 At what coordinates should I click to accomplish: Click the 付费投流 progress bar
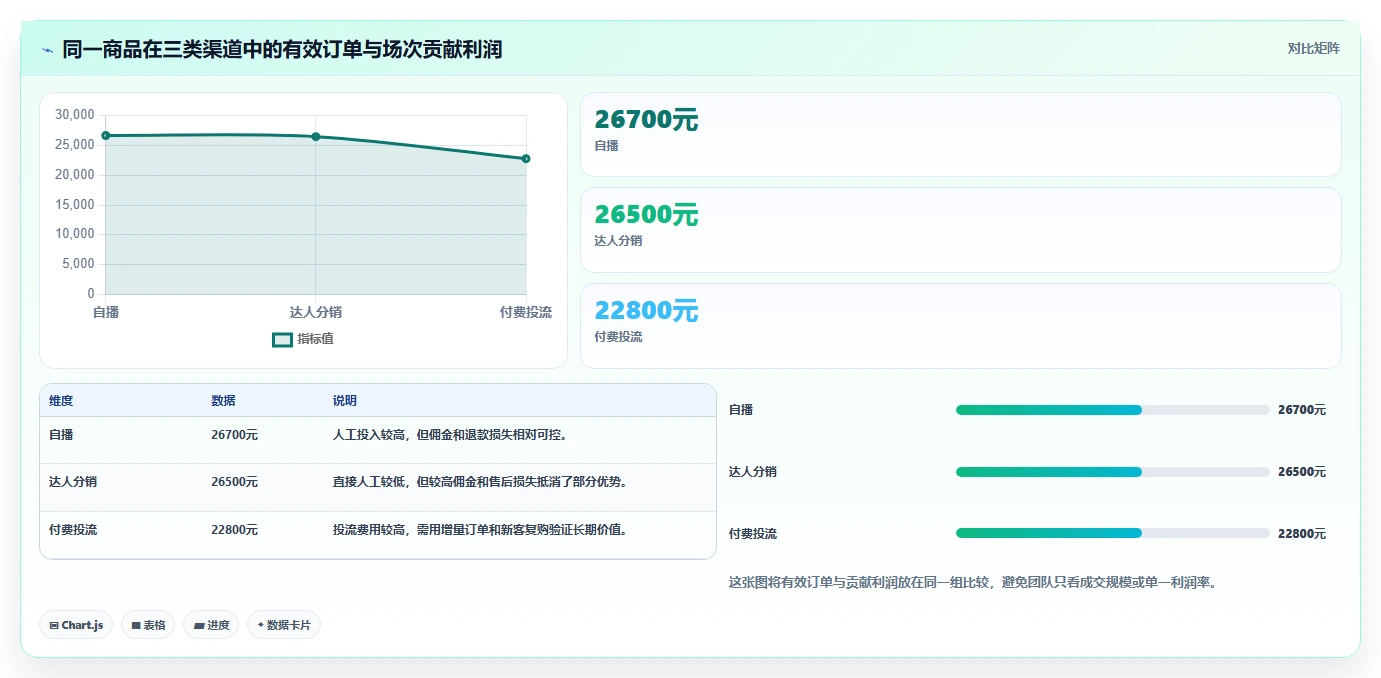1113,533
